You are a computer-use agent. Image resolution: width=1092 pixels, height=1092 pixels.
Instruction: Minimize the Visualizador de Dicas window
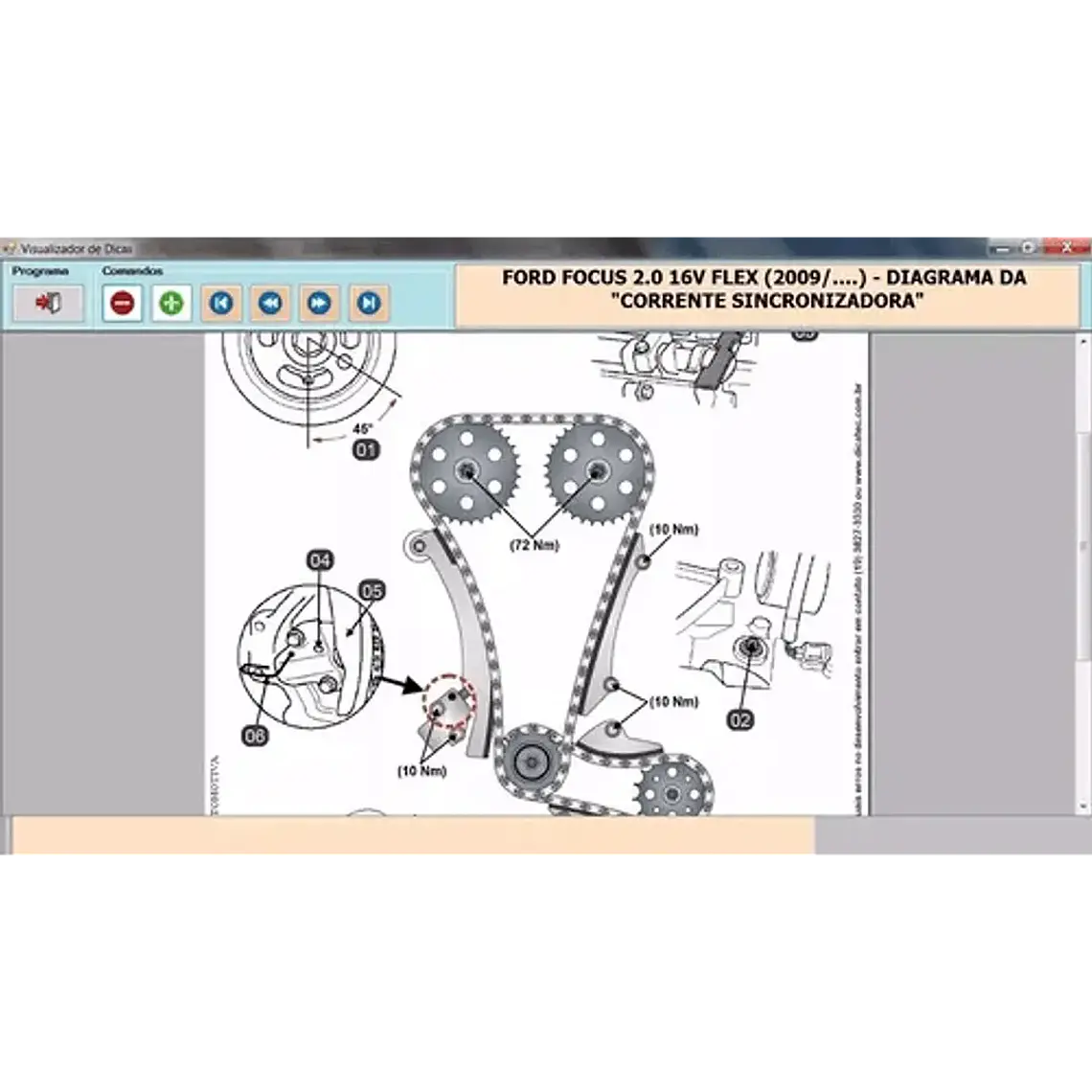(x=1002, y=248)
